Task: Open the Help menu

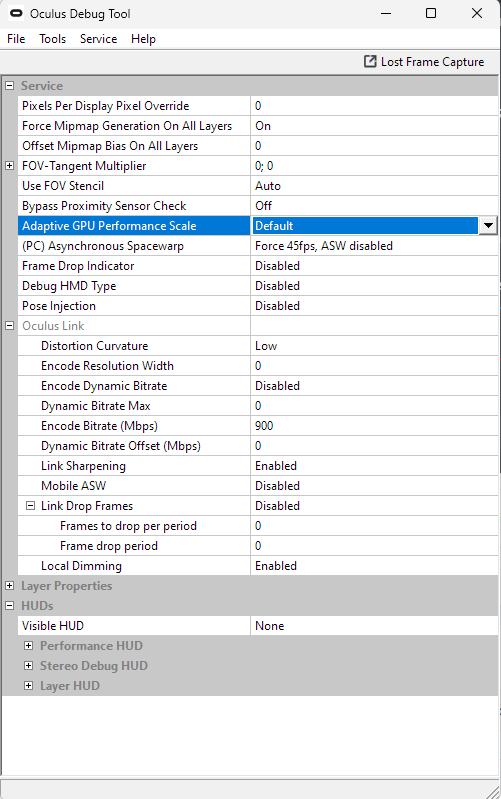Action: [143, 39]
